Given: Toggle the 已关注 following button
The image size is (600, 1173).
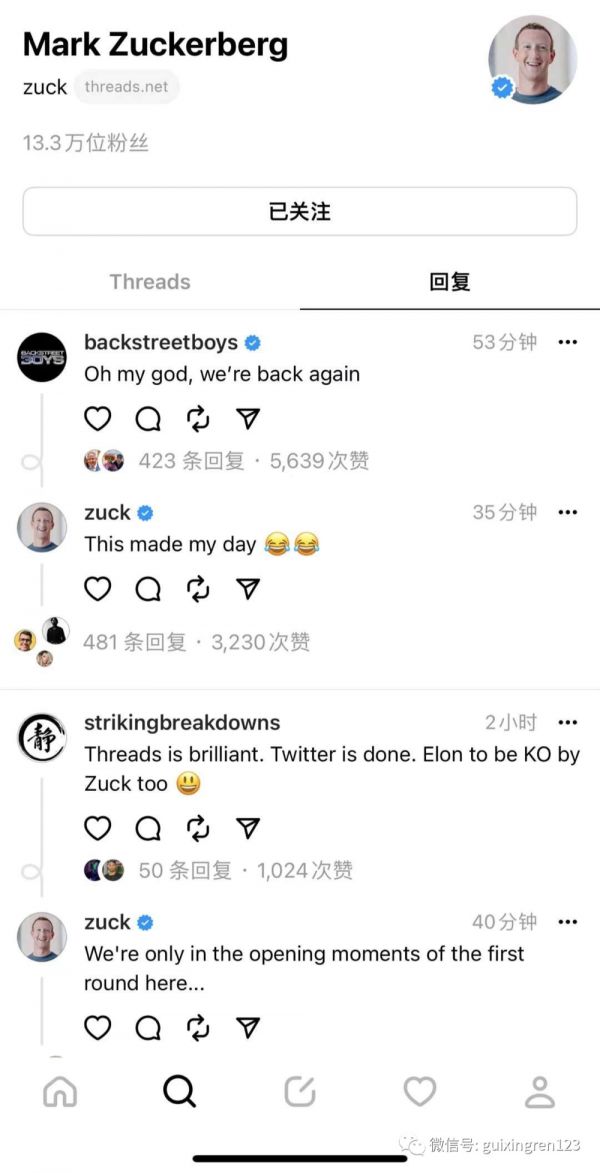Looking at the screenshot, I should [300, 212].
